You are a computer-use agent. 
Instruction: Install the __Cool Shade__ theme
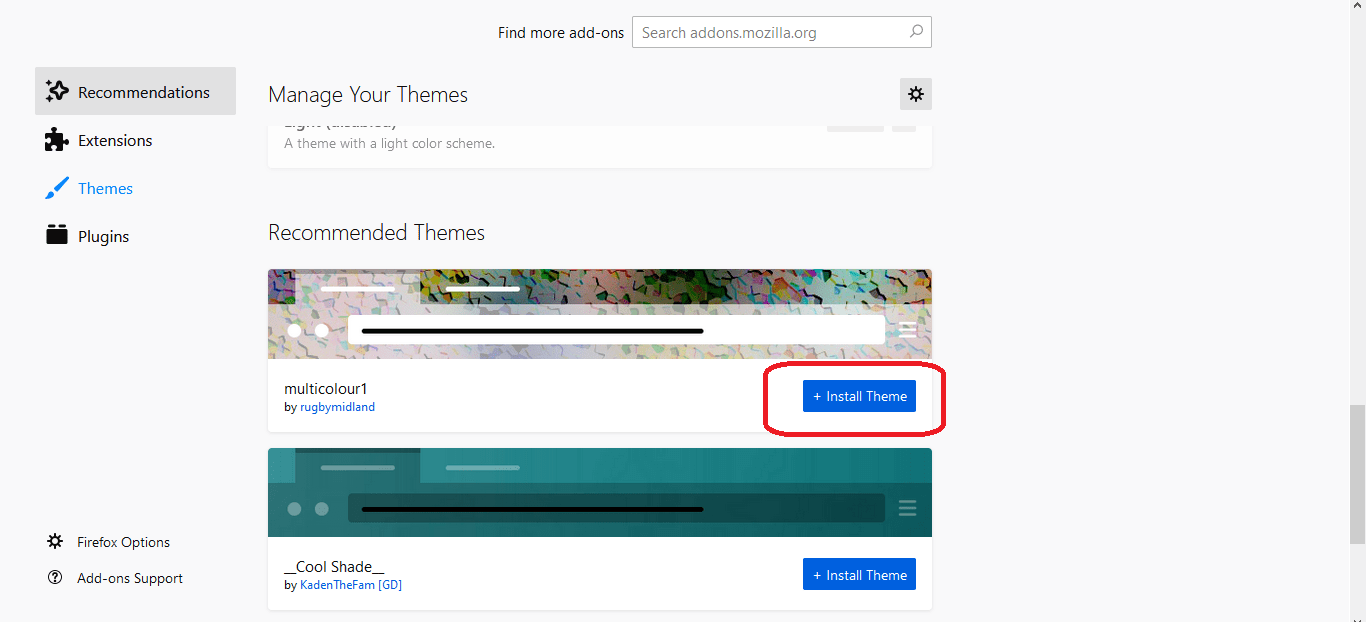pos(859,575)
